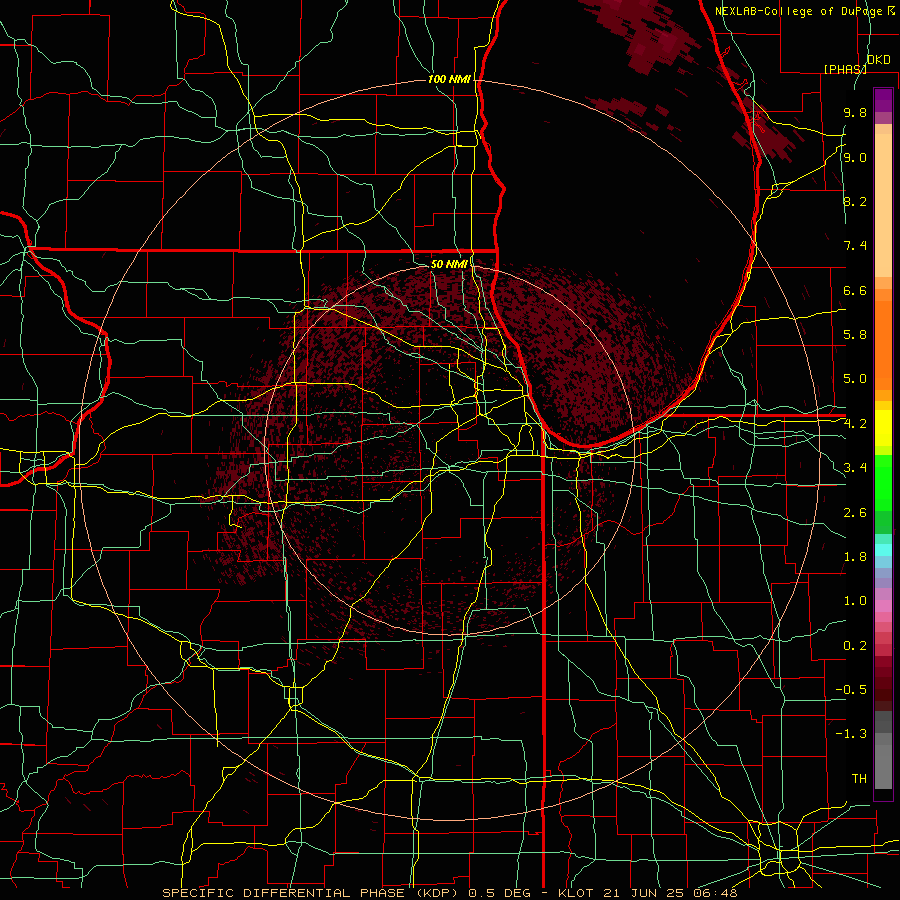Click the "50 NMI" range ring label
900x900 pixels.
[x=449, y=264]
